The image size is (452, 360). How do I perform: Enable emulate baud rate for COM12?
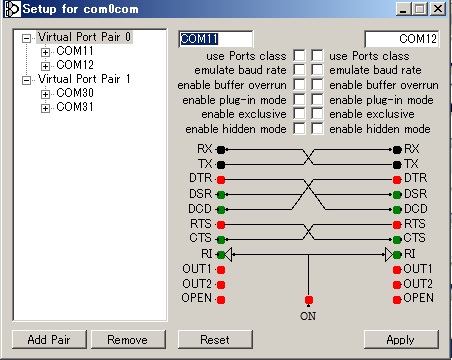[x=317, y=70]
